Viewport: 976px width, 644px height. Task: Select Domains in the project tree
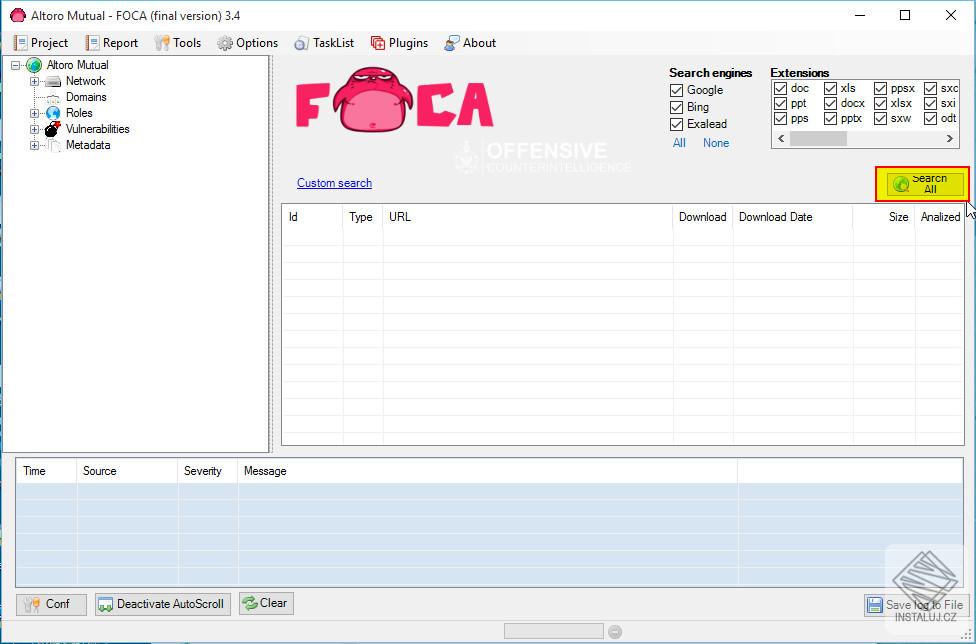click(x=86, y=97)
